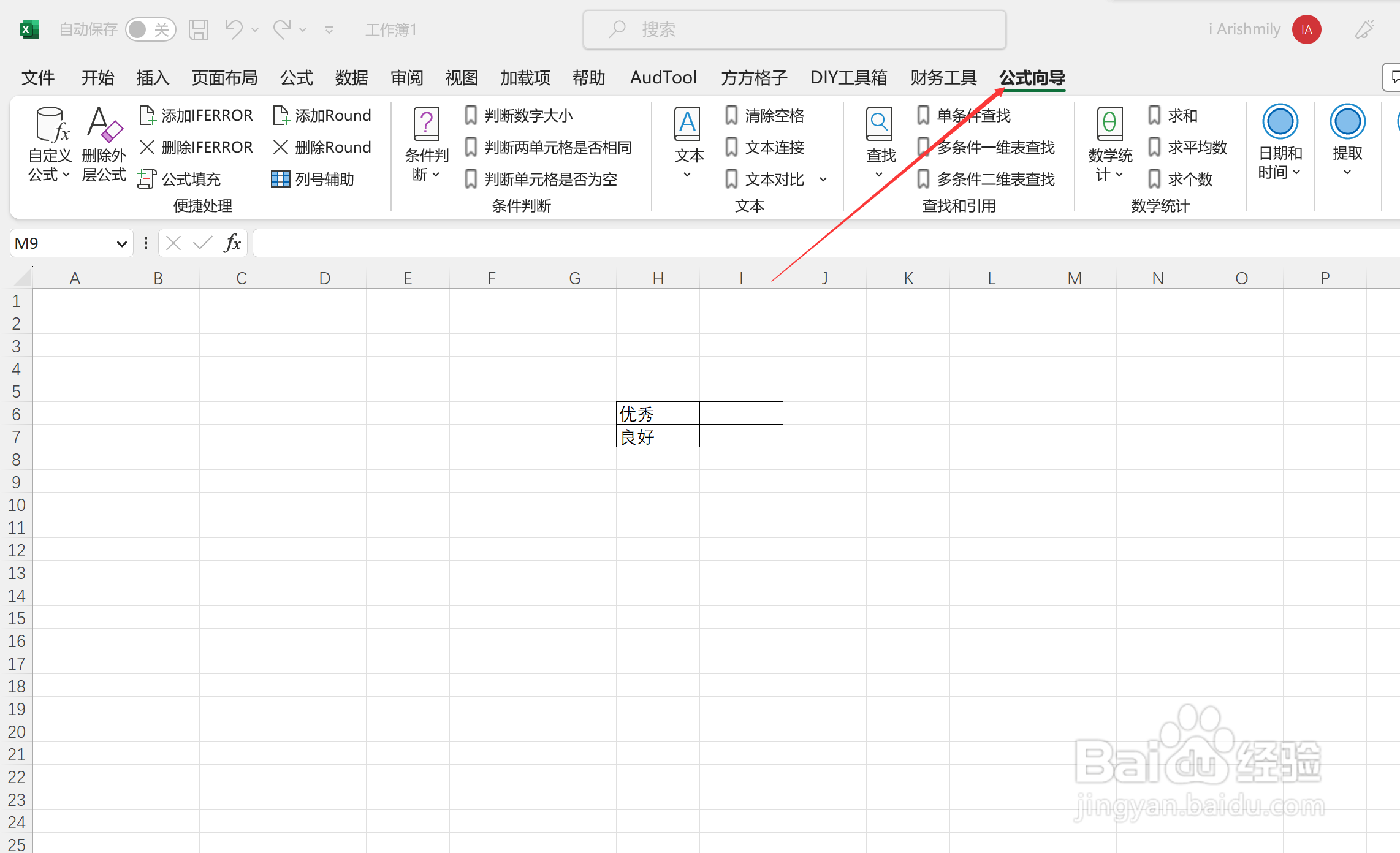
Task: Switch to the 公式 tab
Action: tap(297, 78)
